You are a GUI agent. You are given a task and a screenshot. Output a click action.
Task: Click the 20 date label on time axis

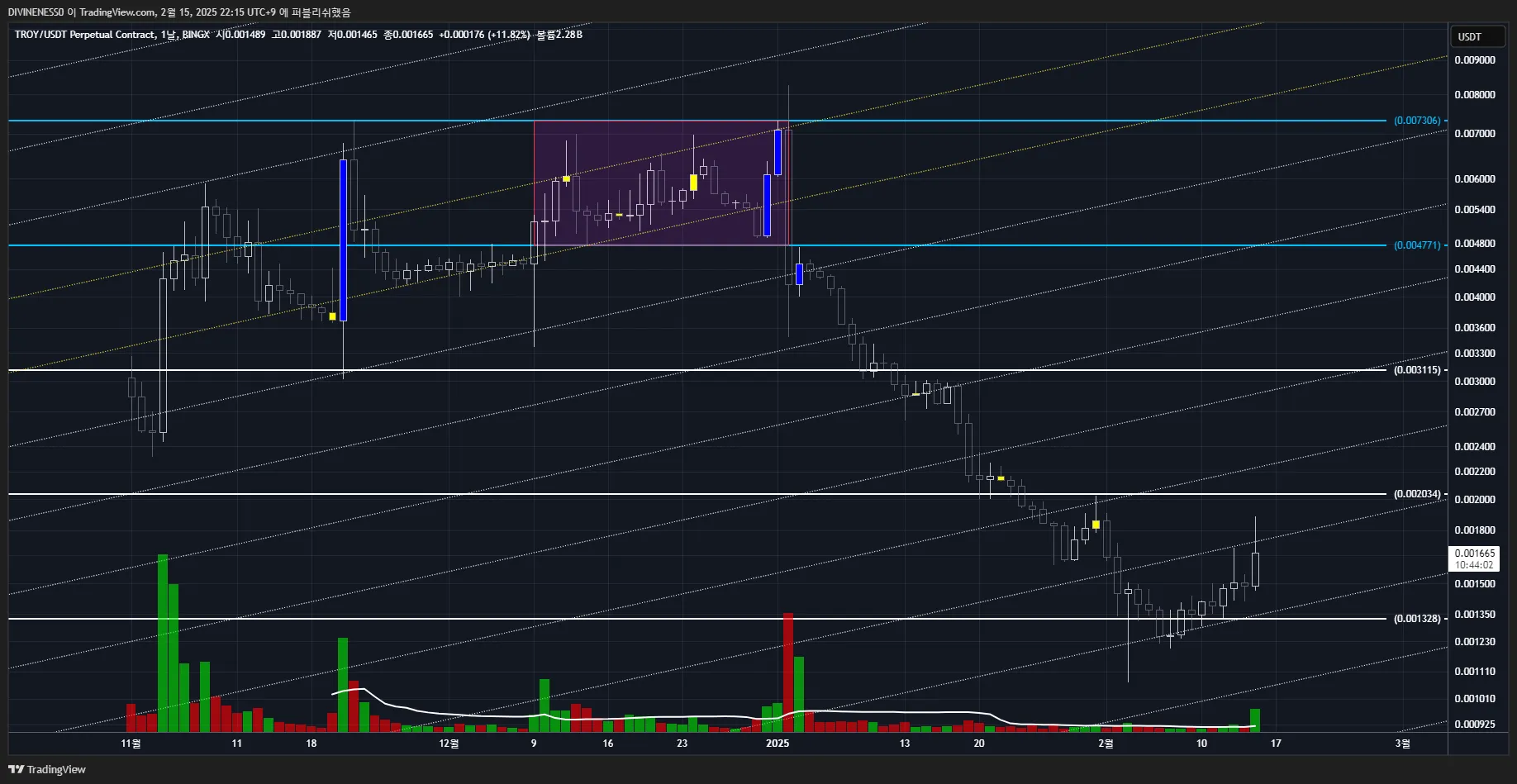[x=979, y=744]
